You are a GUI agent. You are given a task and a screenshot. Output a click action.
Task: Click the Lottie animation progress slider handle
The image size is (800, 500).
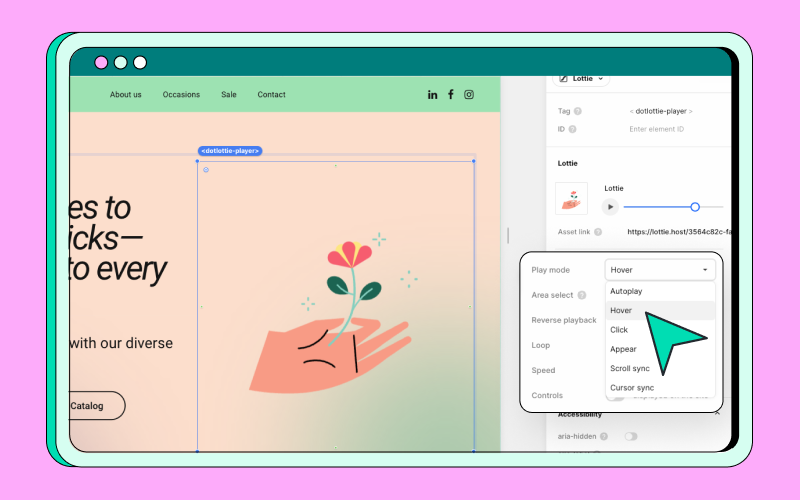point(695,207)
